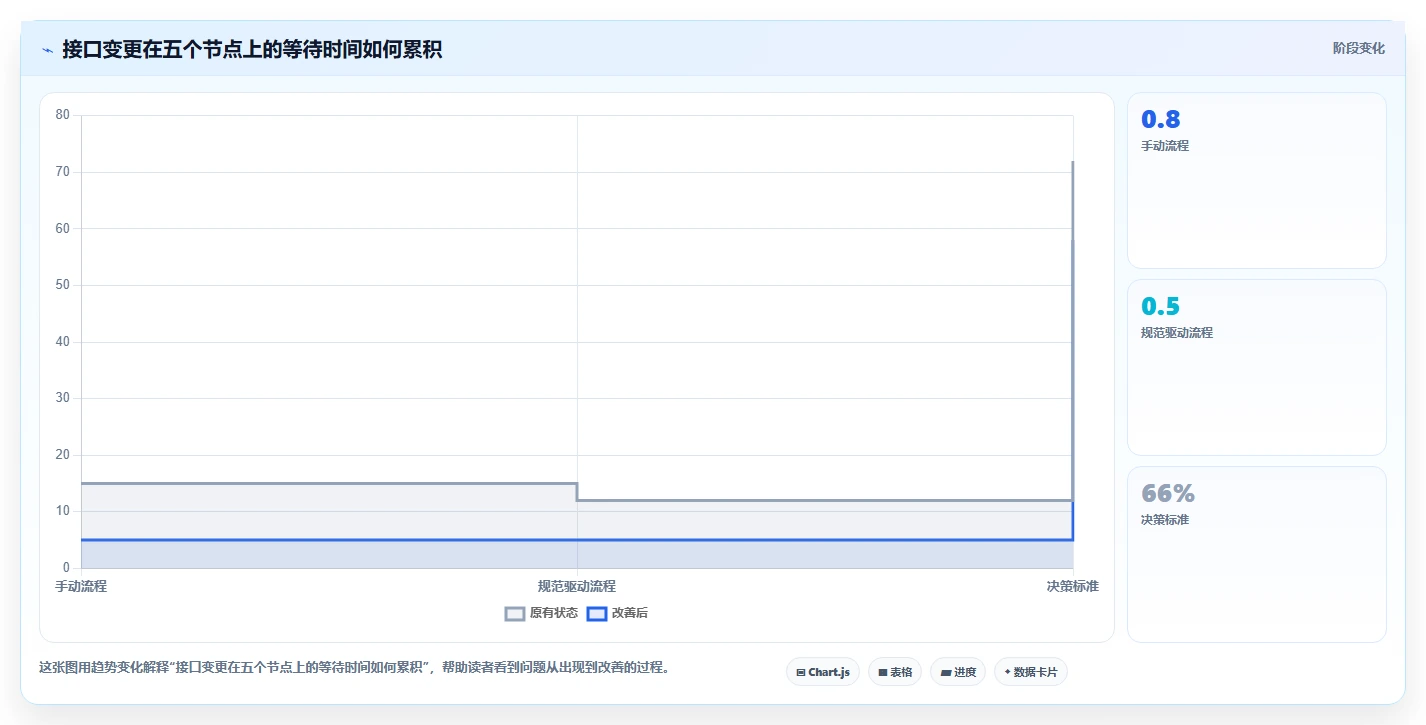Click the y-axis value 50
The height and width of the screenshot is (725, 1426).
(62, 285)
